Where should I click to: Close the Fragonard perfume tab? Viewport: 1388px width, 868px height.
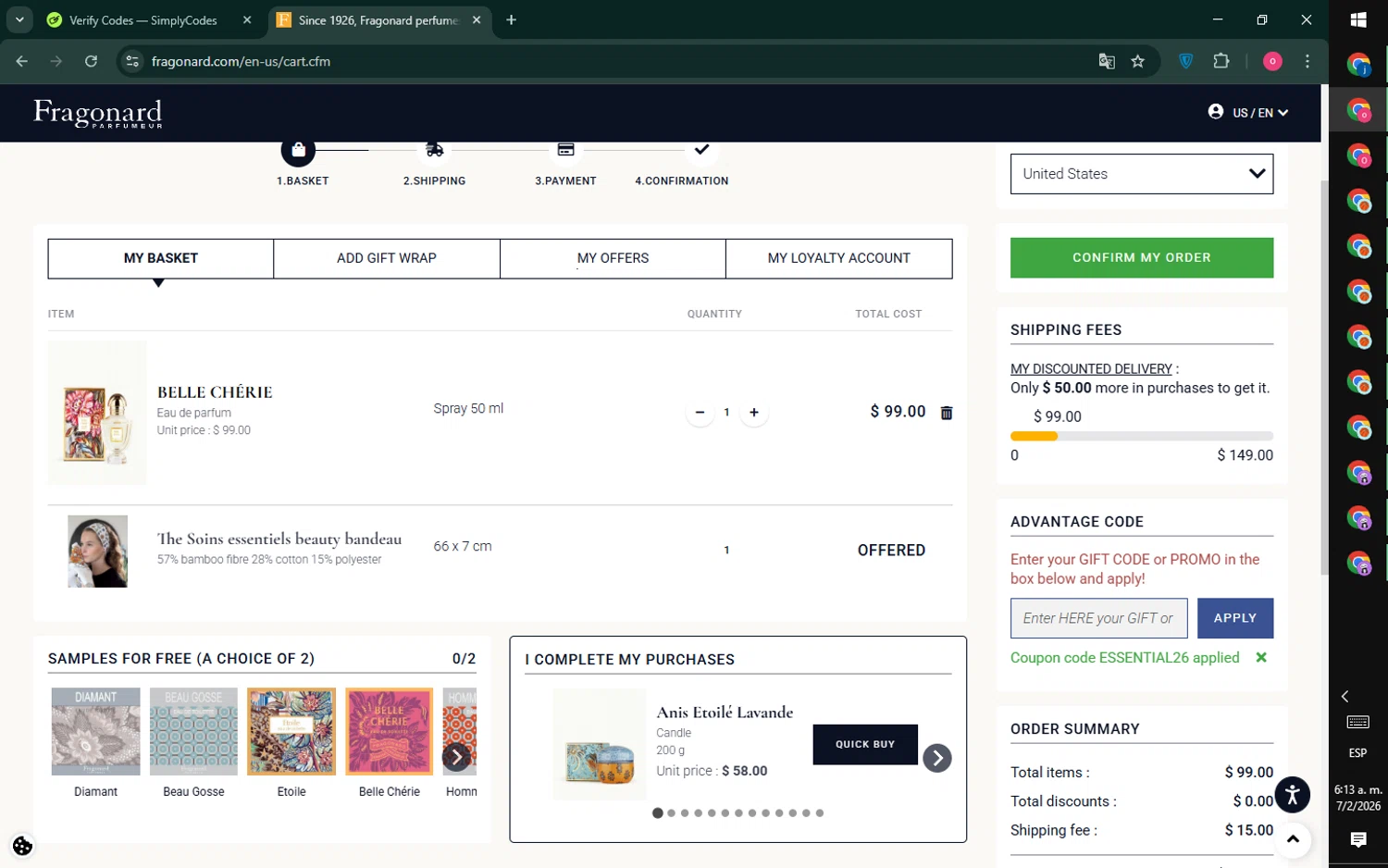(477, 20)
